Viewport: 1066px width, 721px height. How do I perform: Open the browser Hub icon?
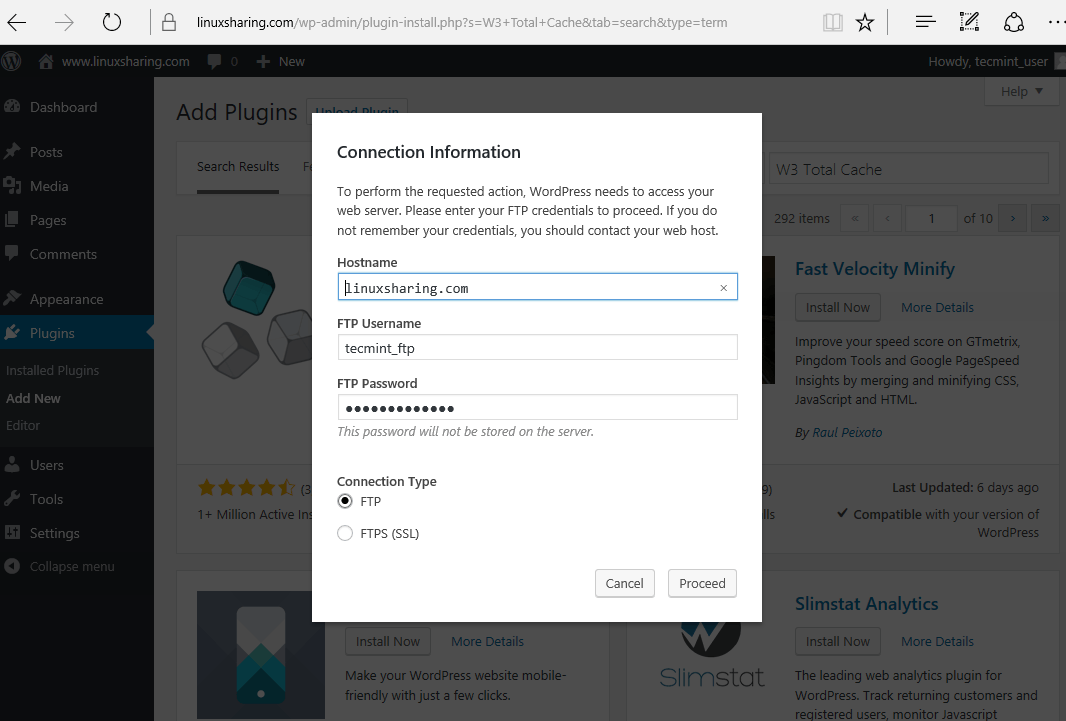pos(925,22)
